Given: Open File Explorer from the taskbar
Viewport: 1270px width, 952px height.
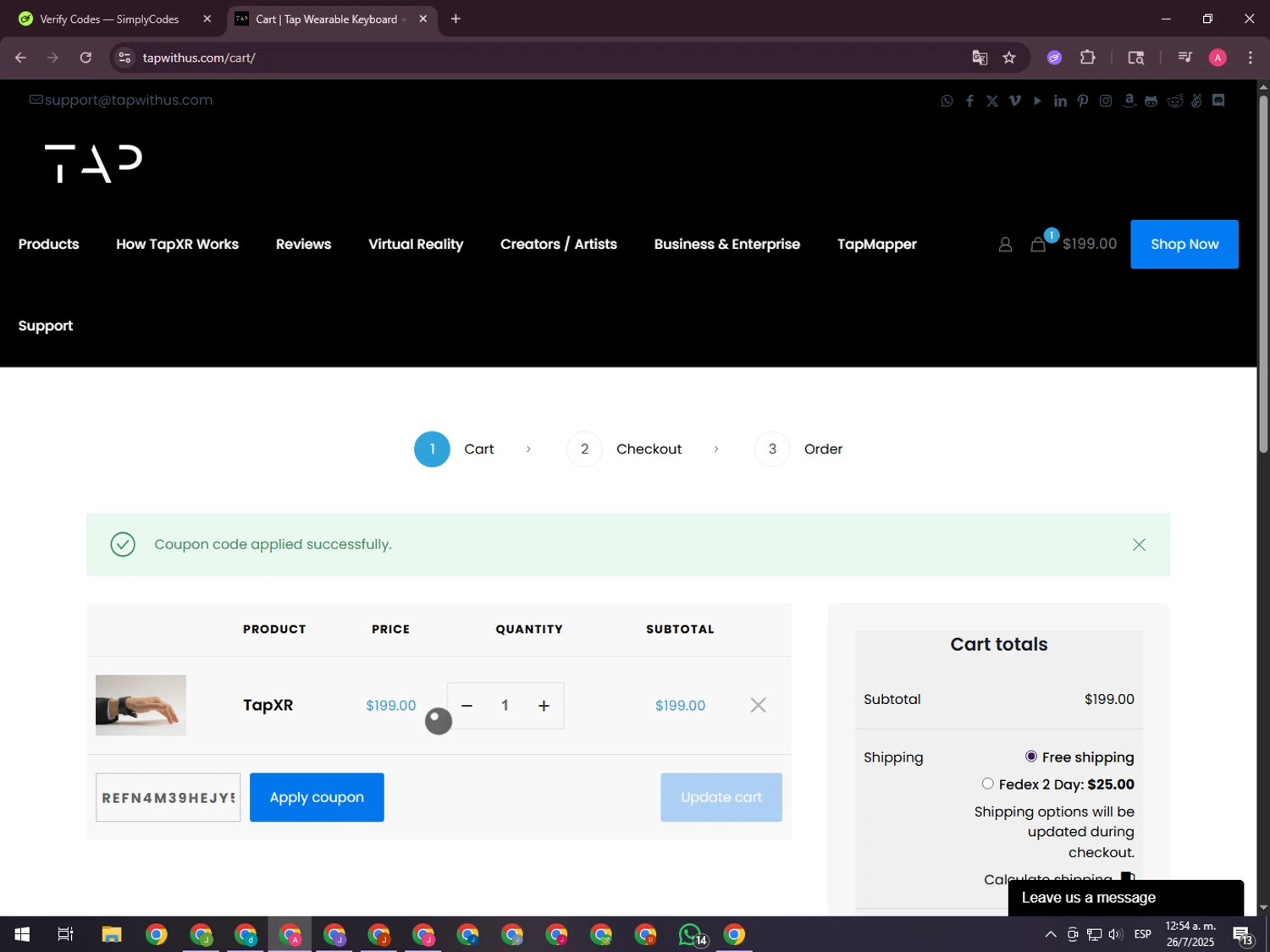Looking at the screenshot, I should pos(112,934).
